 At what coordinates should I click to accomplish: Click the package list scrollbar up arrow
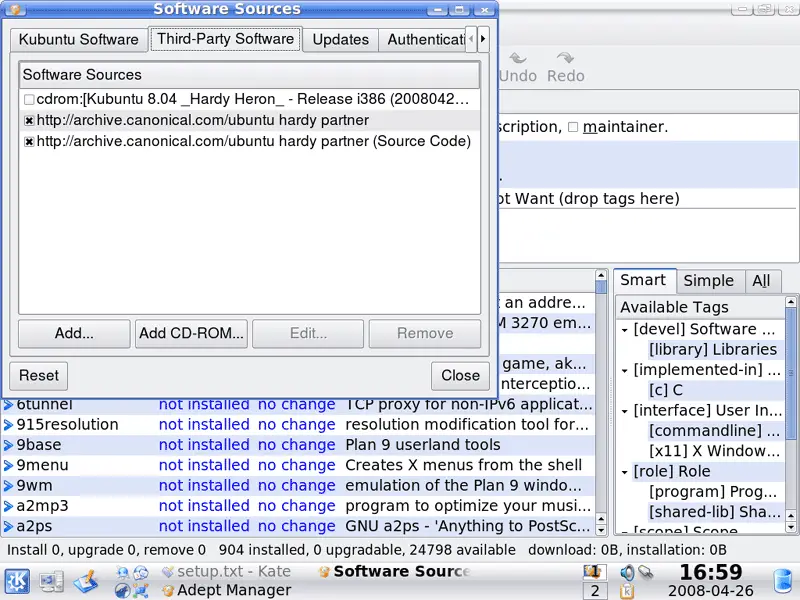(x=601, y=276)
